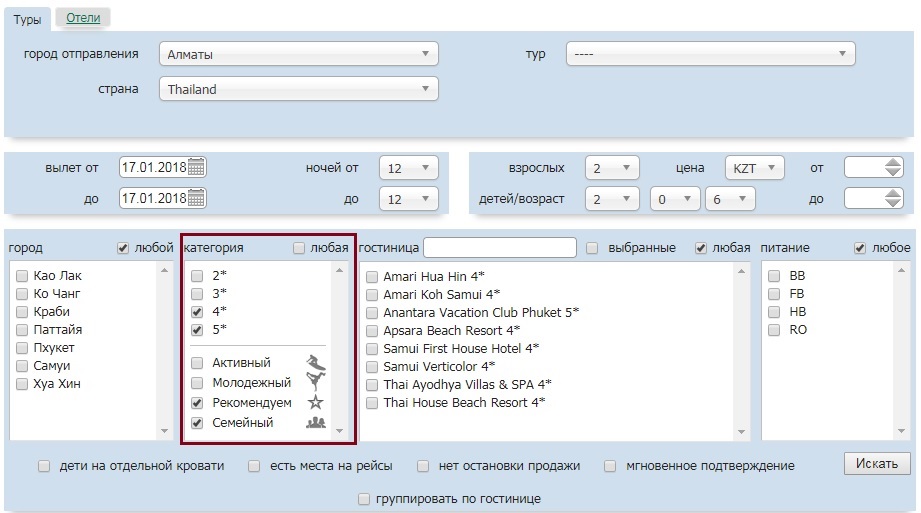
Task: Decrease the price-to spinner value
Action: click(x=893, y=203)
